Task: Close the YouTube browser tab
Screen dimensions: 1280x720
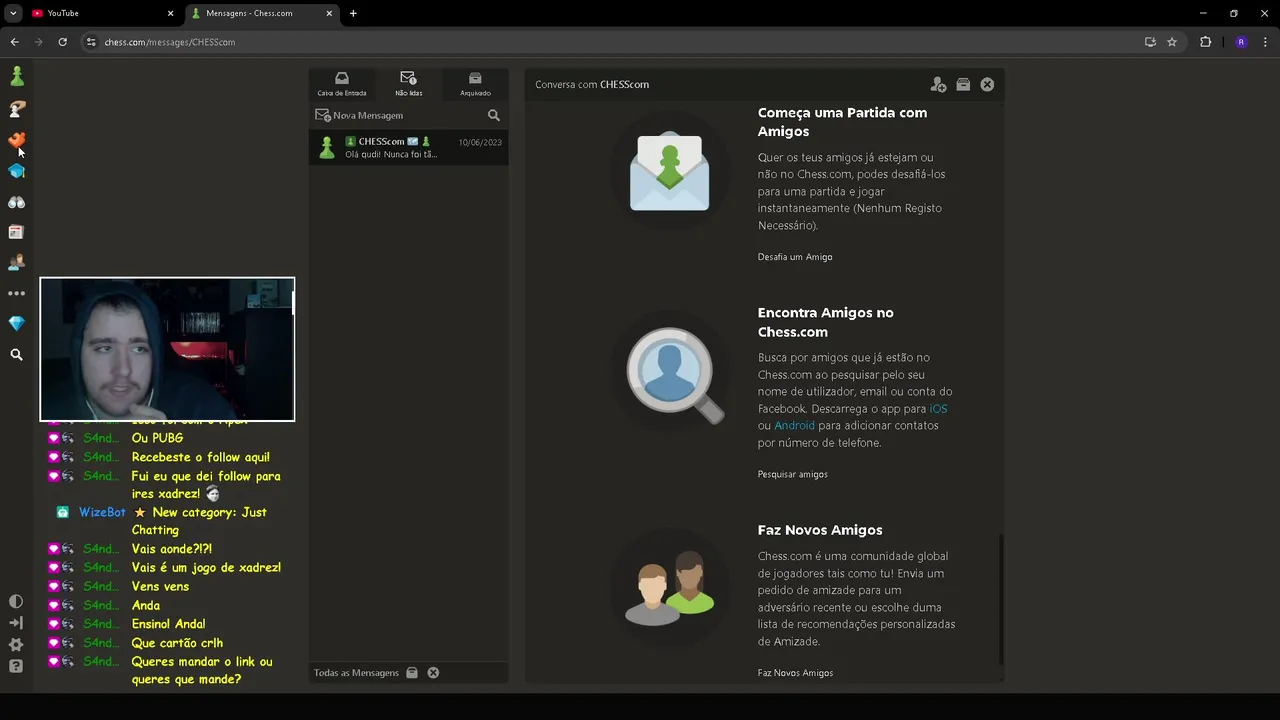Action: coord(170,13)
